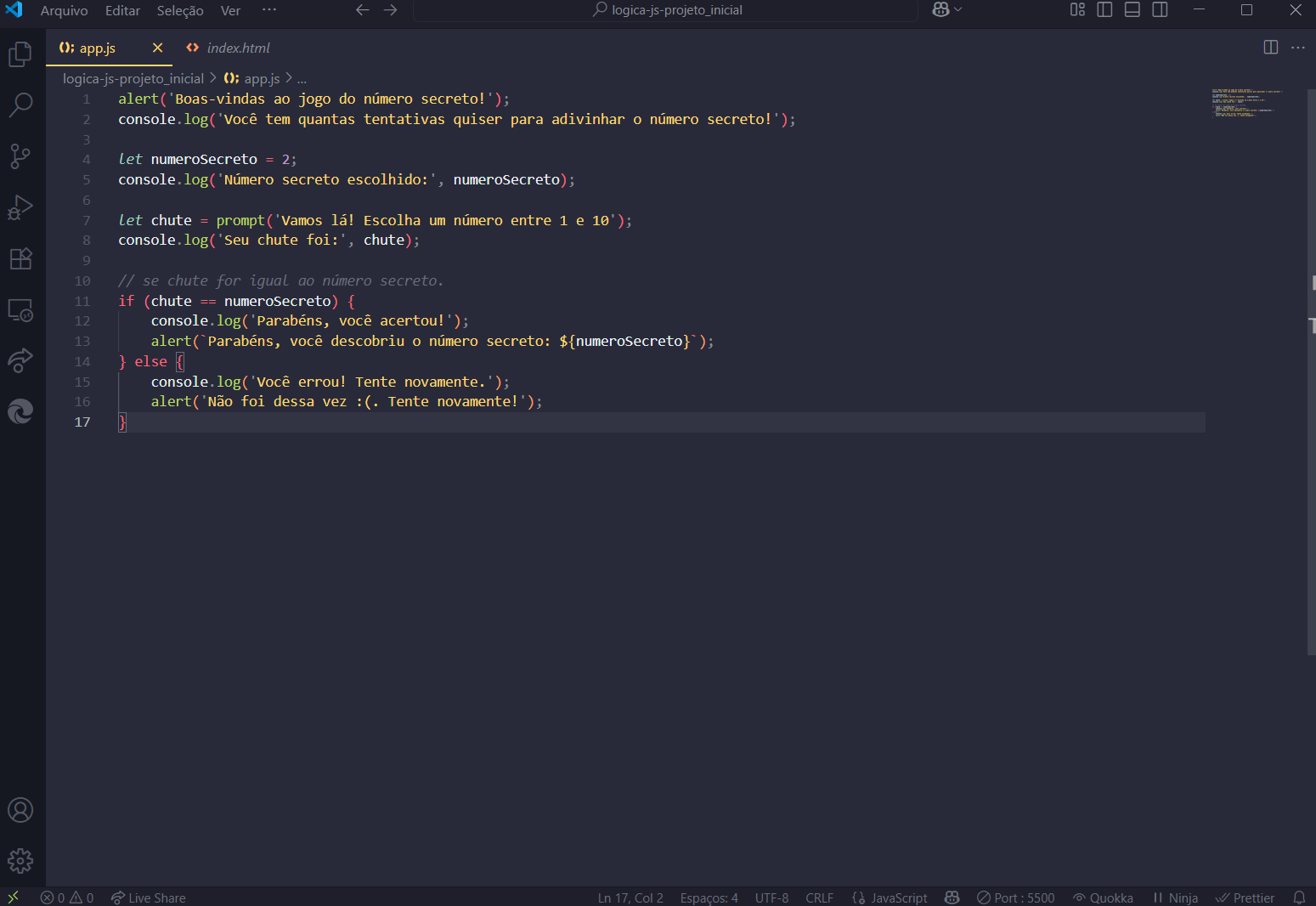Close the app.js tab
Screen dimensions: 1316x906
(157, 48)
